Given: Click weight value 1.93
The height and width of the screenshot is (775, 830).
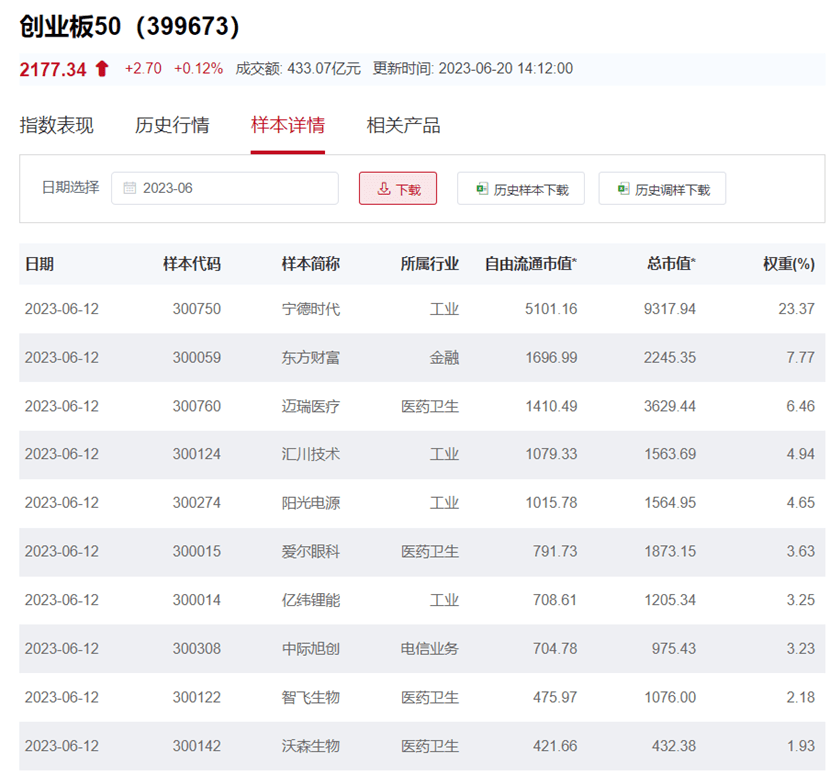Looking at the screenshot, I should 800,746.
